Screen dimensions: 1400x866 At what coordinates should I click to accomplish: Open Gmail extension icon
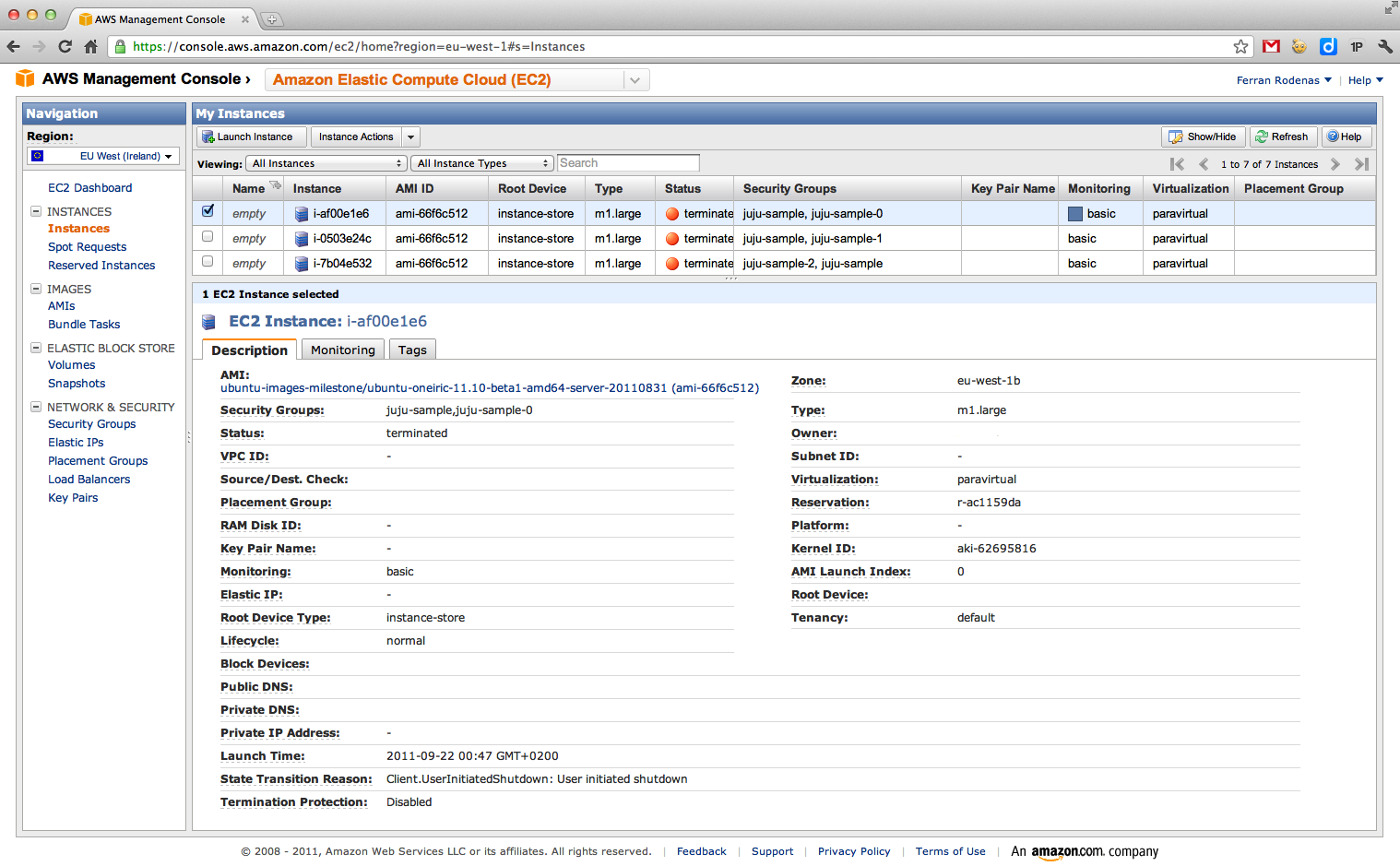tap(1271, 46)
